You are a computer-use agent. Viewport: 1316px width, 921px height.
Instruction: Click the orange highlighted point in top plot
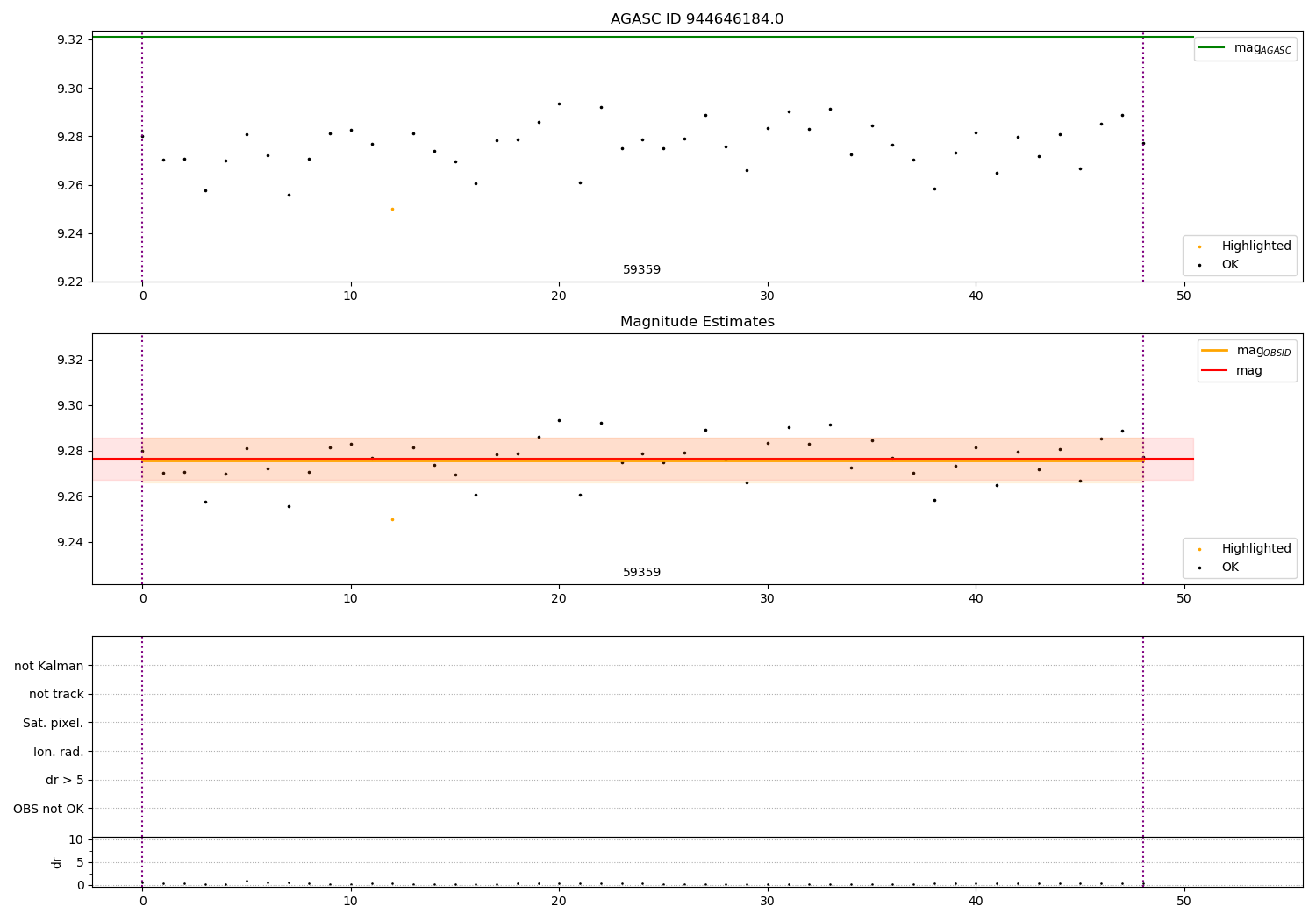392,209
